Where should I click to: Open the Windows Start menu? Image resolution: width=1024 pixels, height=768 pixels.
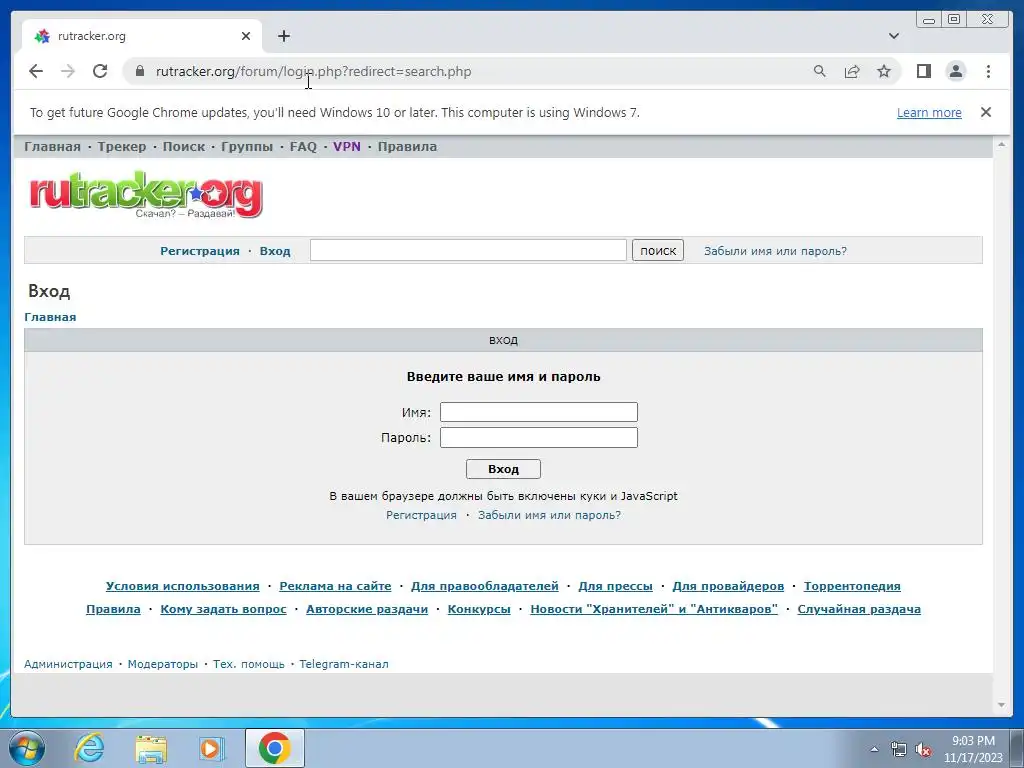coord(26,748)
